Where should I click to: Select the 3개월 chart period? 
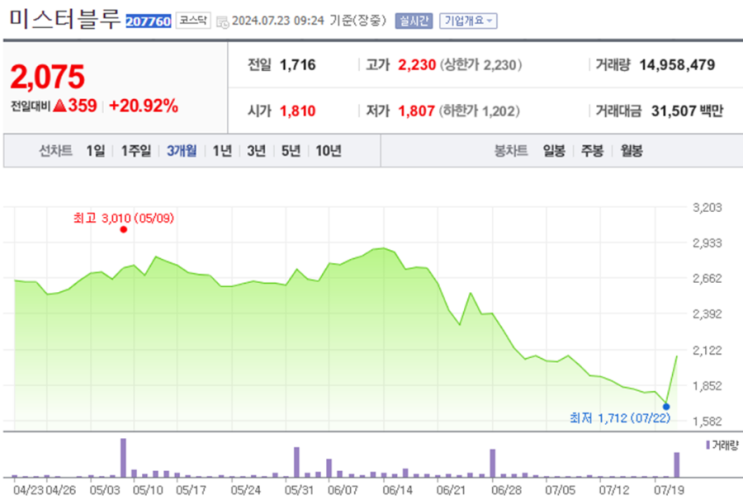[181, 151]
